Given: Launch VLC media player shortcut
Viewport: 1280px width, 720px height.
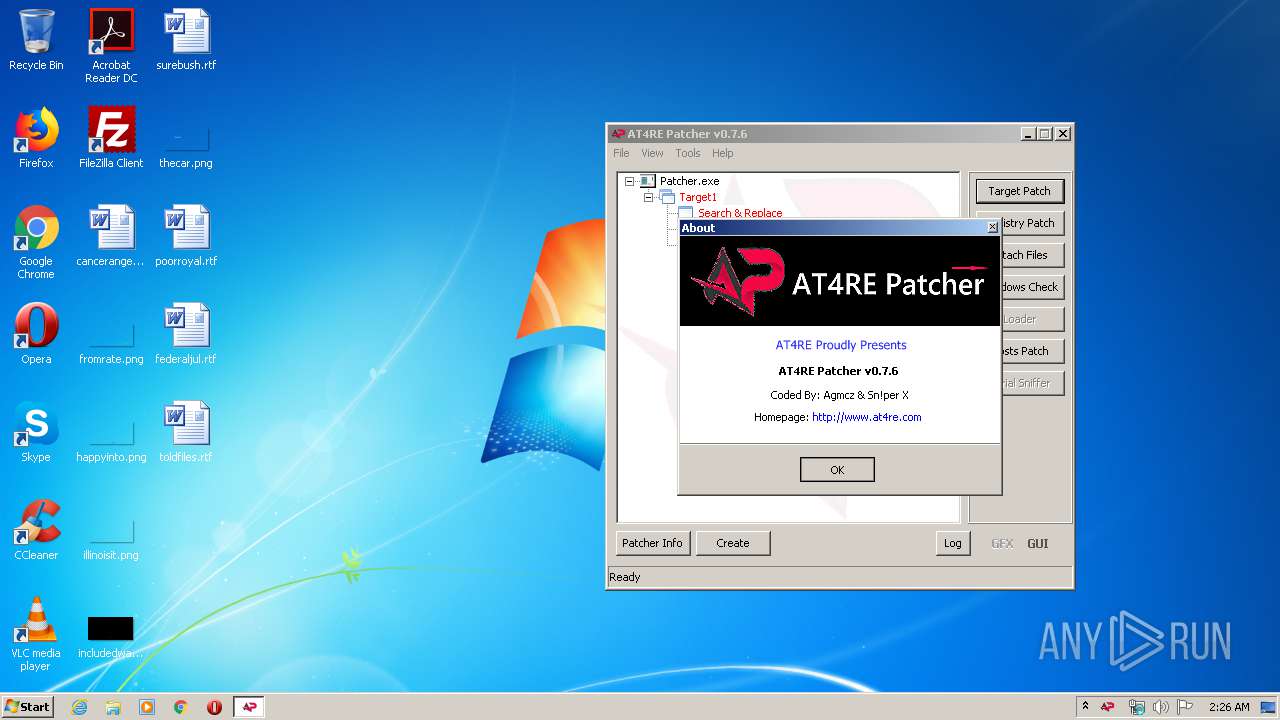Looking at the screenshot, I should 36,634.
